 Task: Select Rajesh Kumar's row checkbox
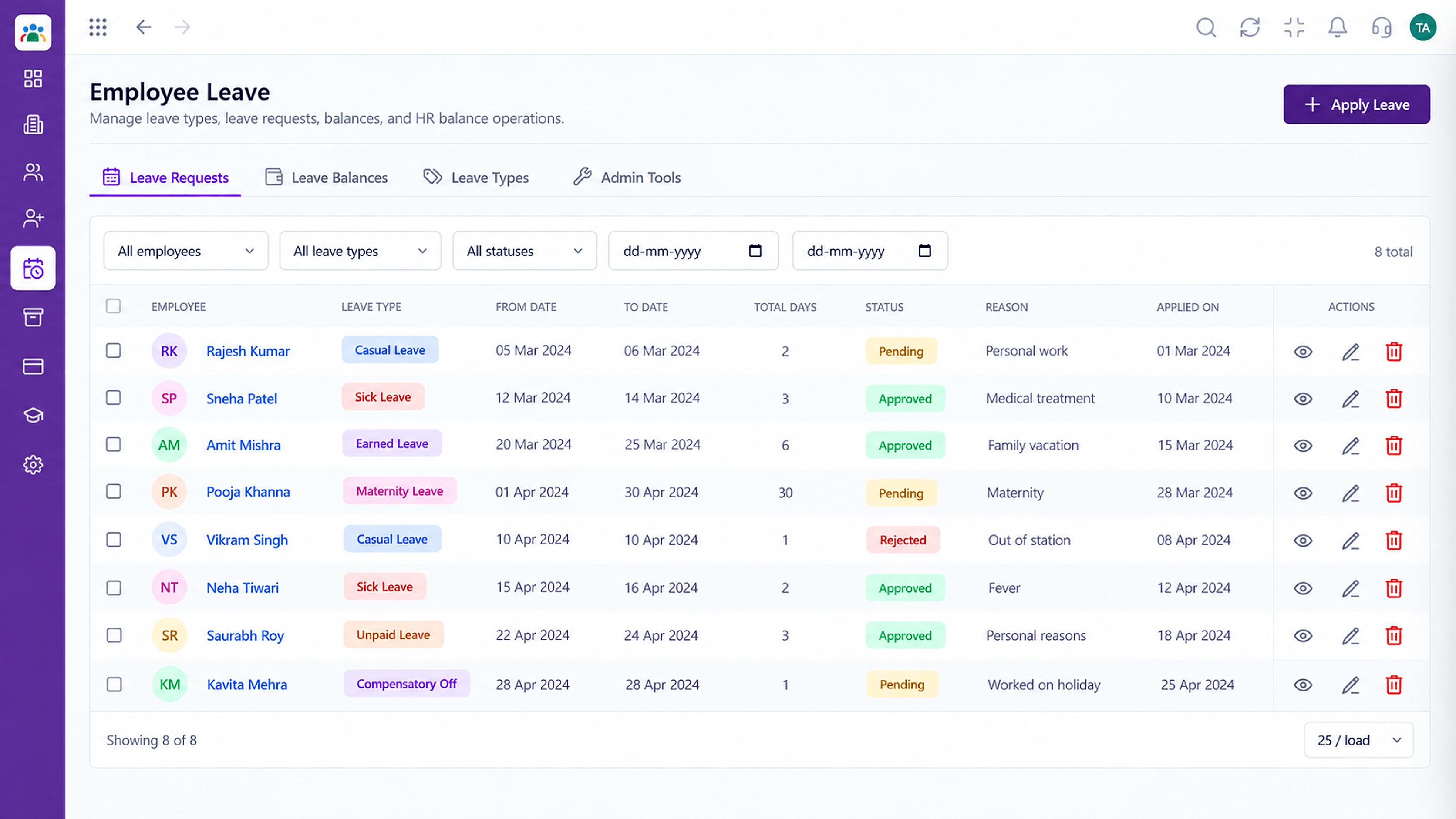114,351
